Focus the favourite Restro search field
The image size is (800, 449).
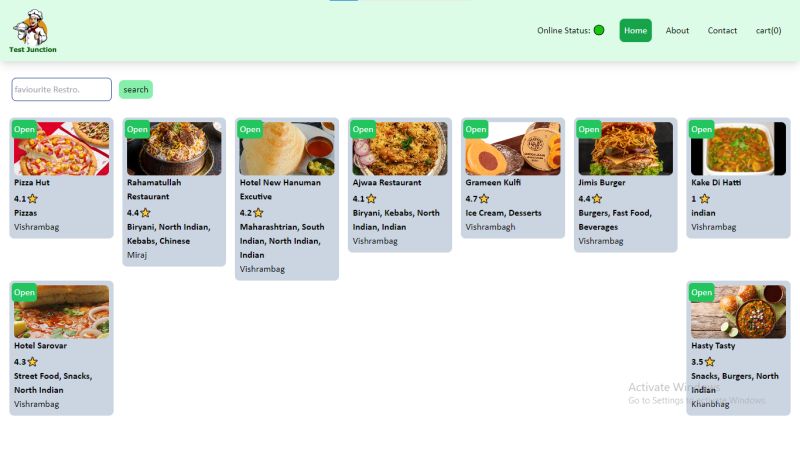point(62,89)
